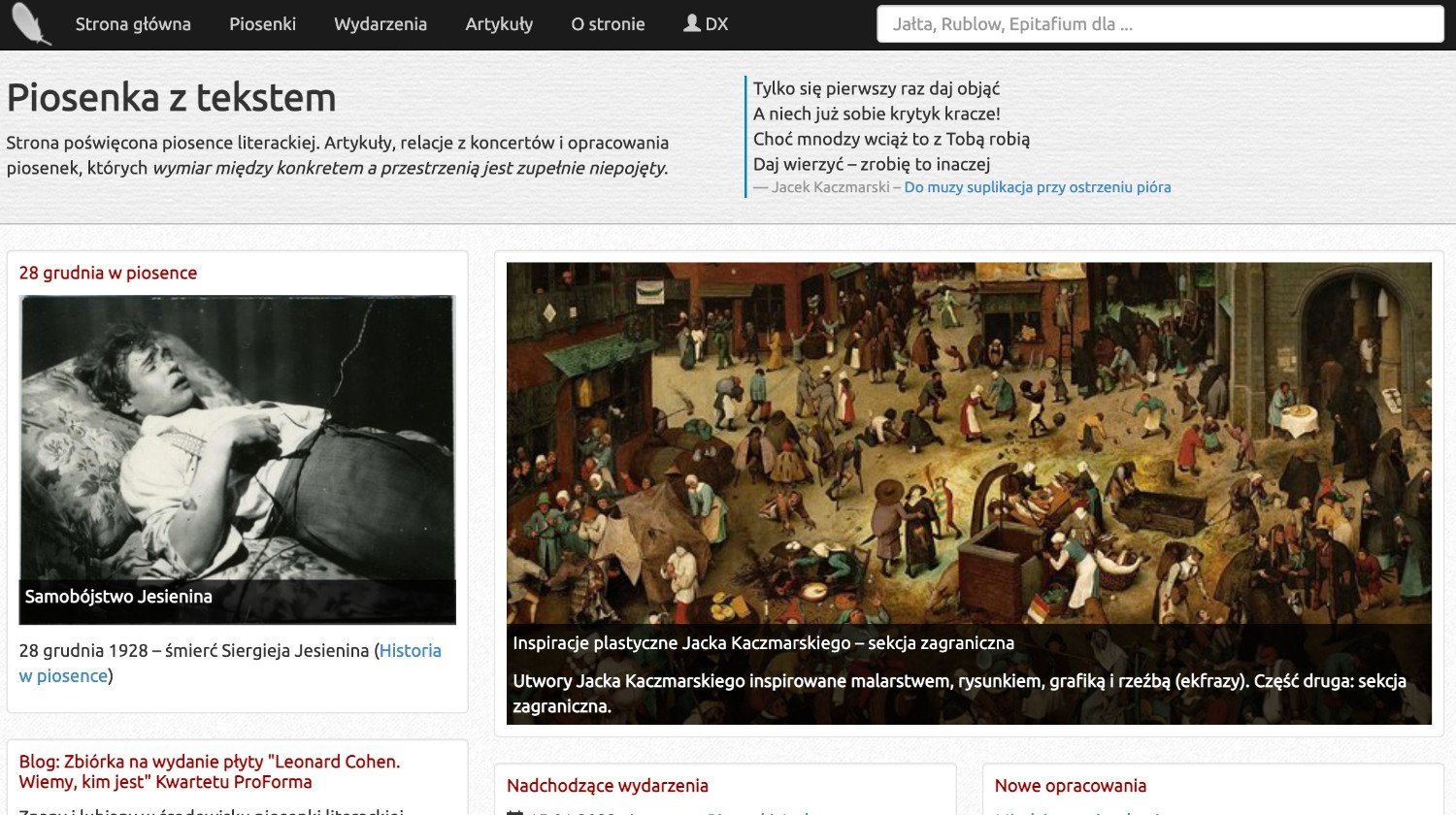Click the user icon beside DX
Screen dimensions: 1456x815
(691, 23)
